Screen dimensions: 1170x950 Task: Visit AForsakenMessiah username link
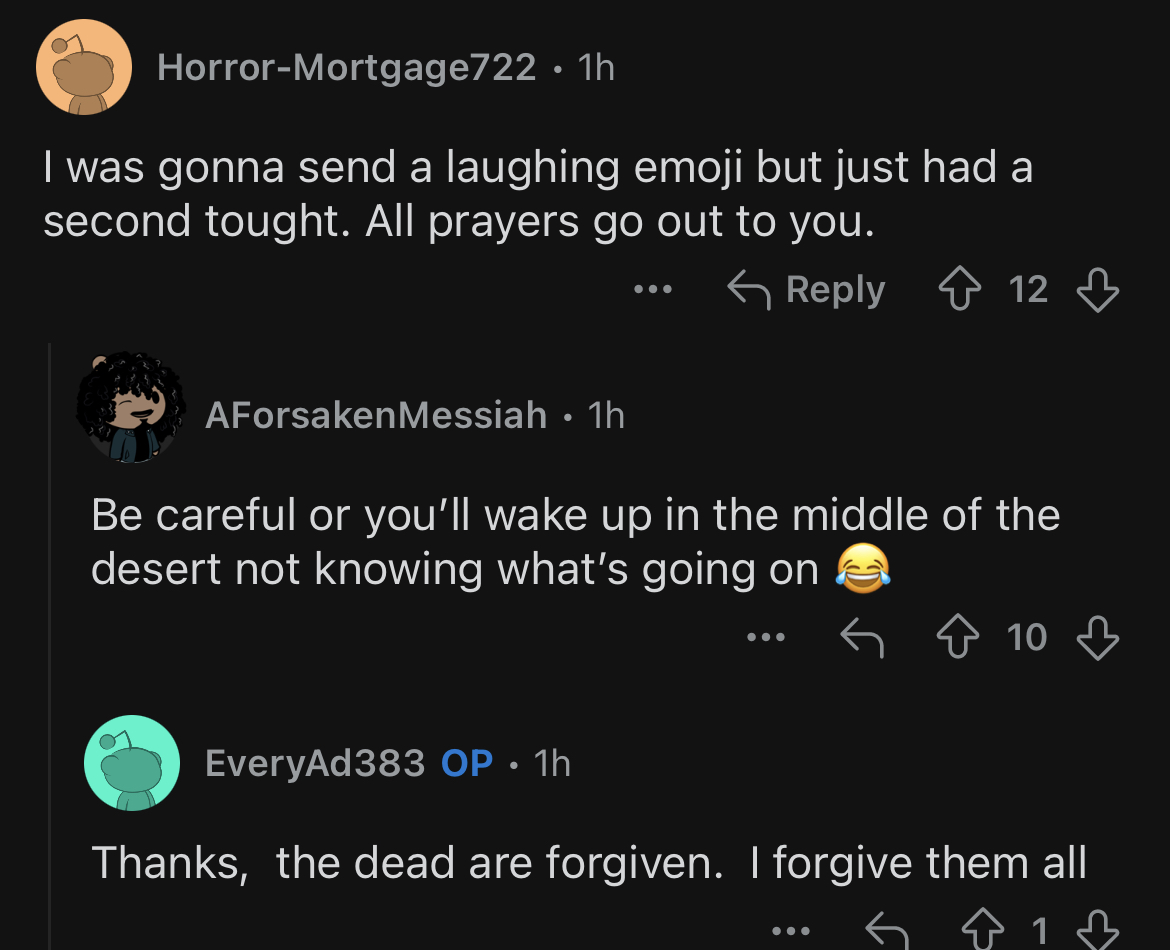[376, 415]
